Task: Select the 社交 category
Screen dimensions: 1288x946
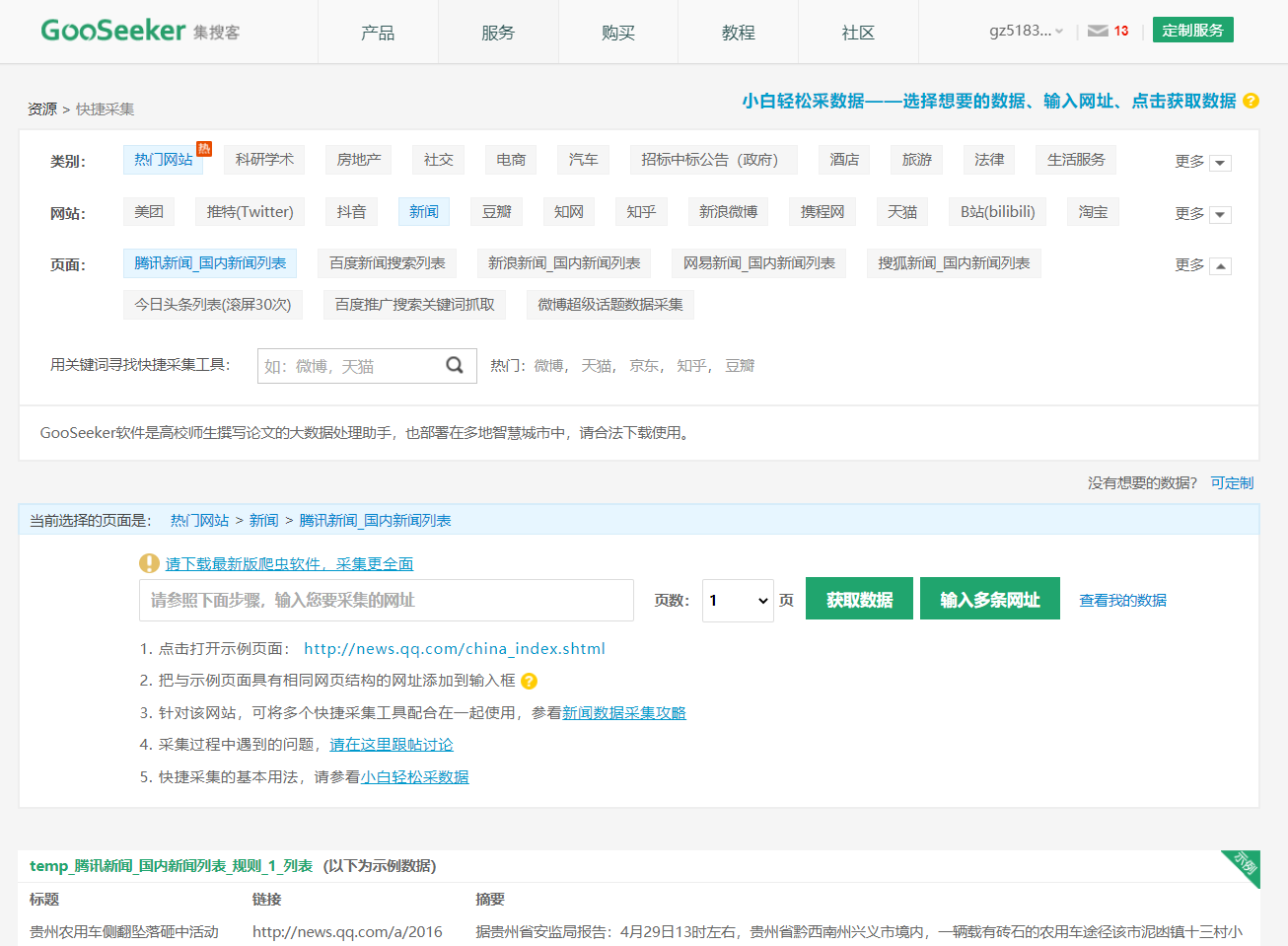Action: pos(439,160)
